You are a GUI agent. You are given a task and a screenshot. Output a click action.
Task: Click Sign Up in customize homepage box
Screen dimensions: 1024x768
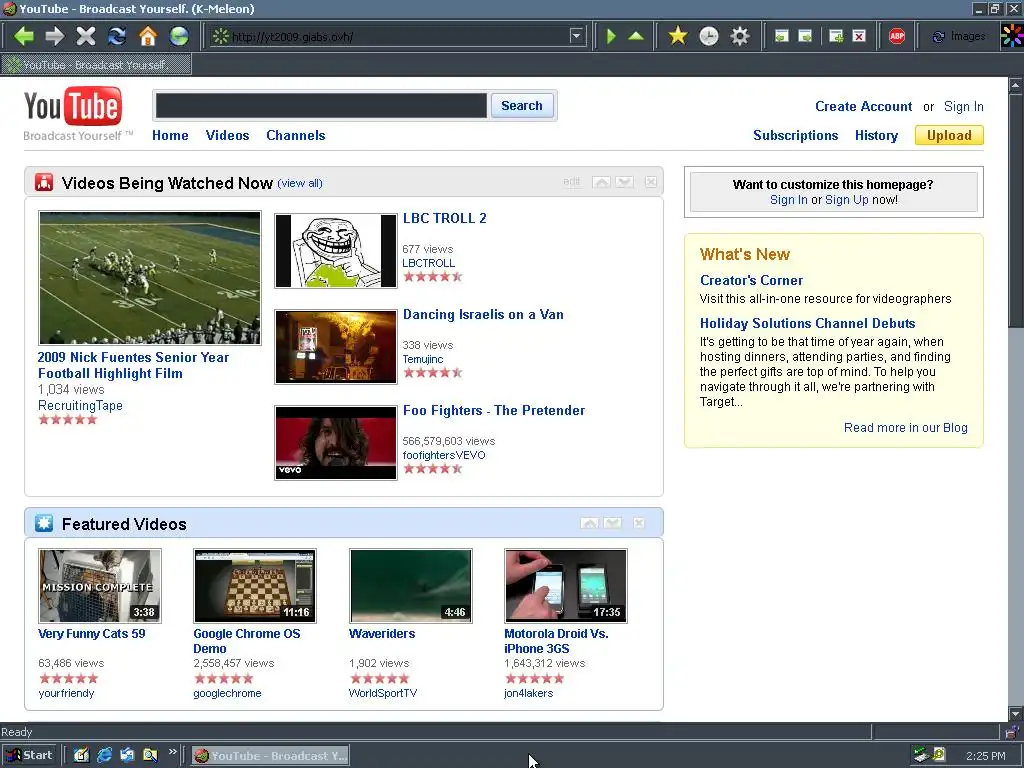[x=846, y=200]
